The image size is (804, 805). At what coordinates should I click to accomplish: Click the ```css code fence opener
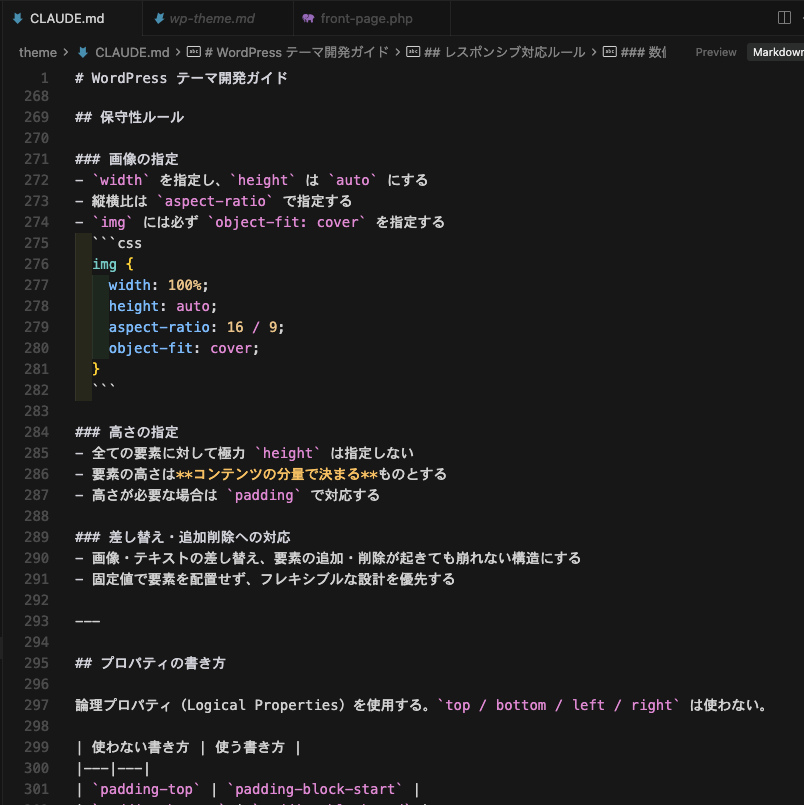117,243
